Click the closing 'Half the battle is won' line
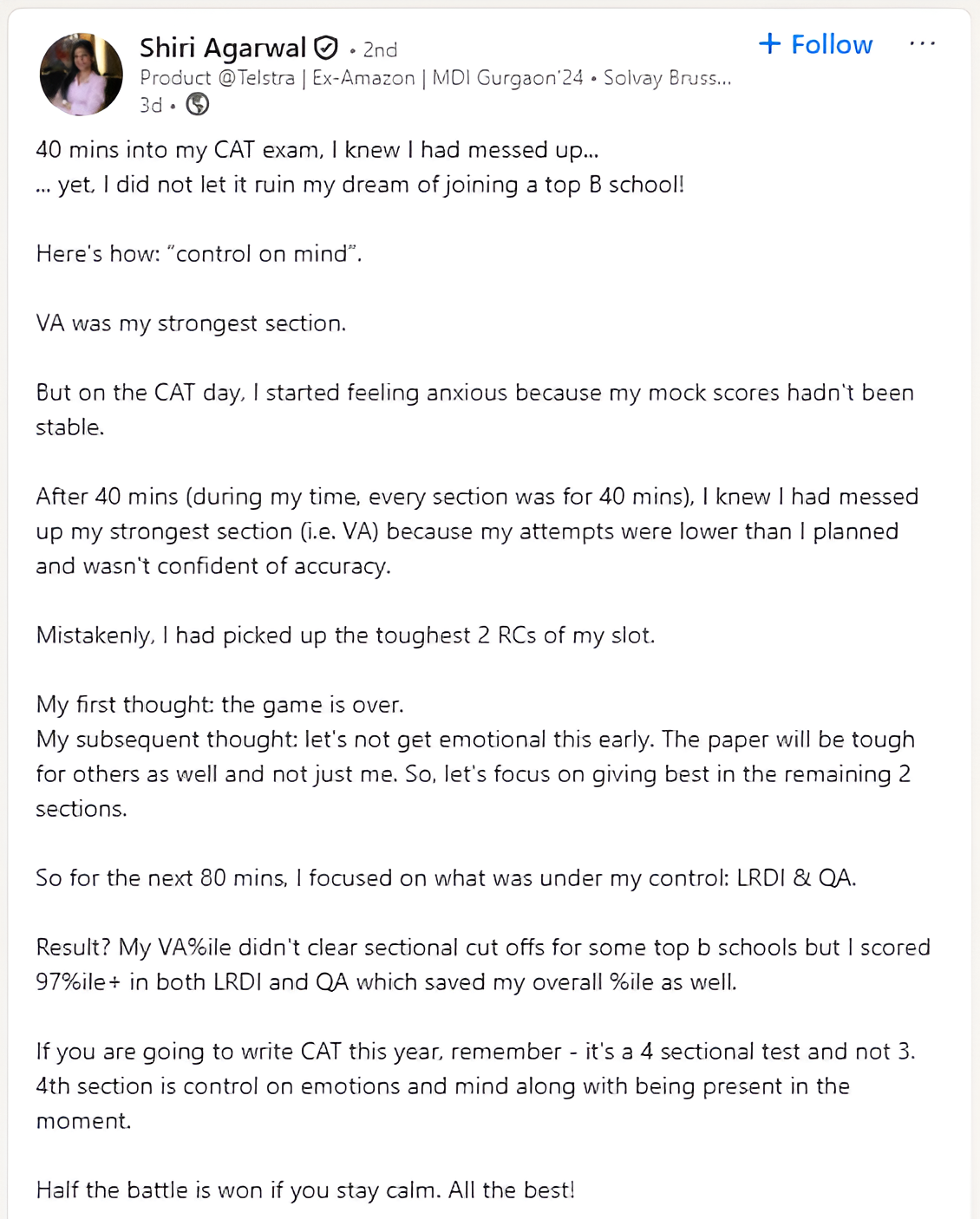980x1219 pixels. click(305, 1190)
